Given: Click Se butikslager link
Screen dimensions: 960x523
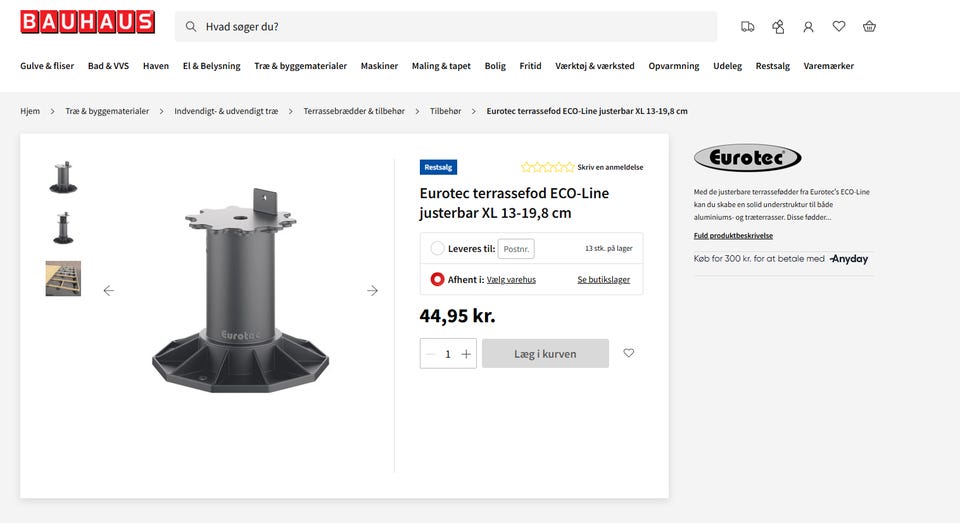Looking at the screenshot, I should 604,280.
